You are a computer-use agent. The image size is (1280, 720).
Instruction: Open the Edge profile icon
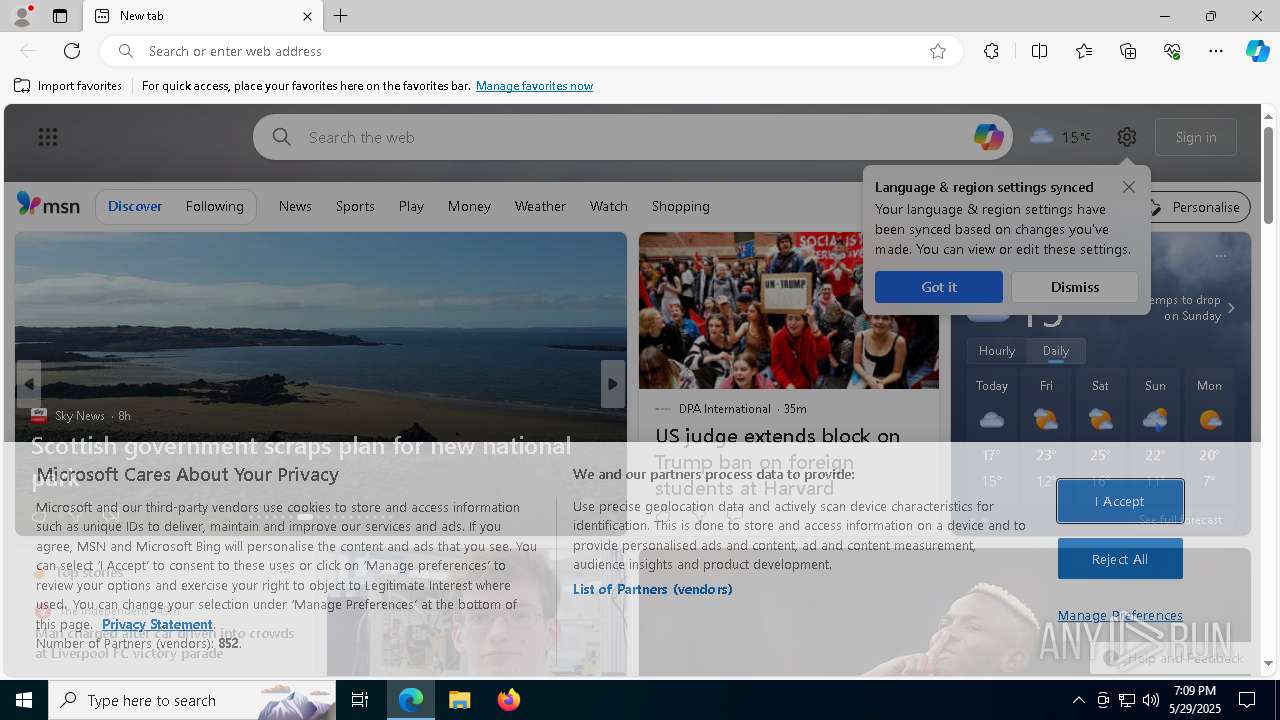coord(21,16)
